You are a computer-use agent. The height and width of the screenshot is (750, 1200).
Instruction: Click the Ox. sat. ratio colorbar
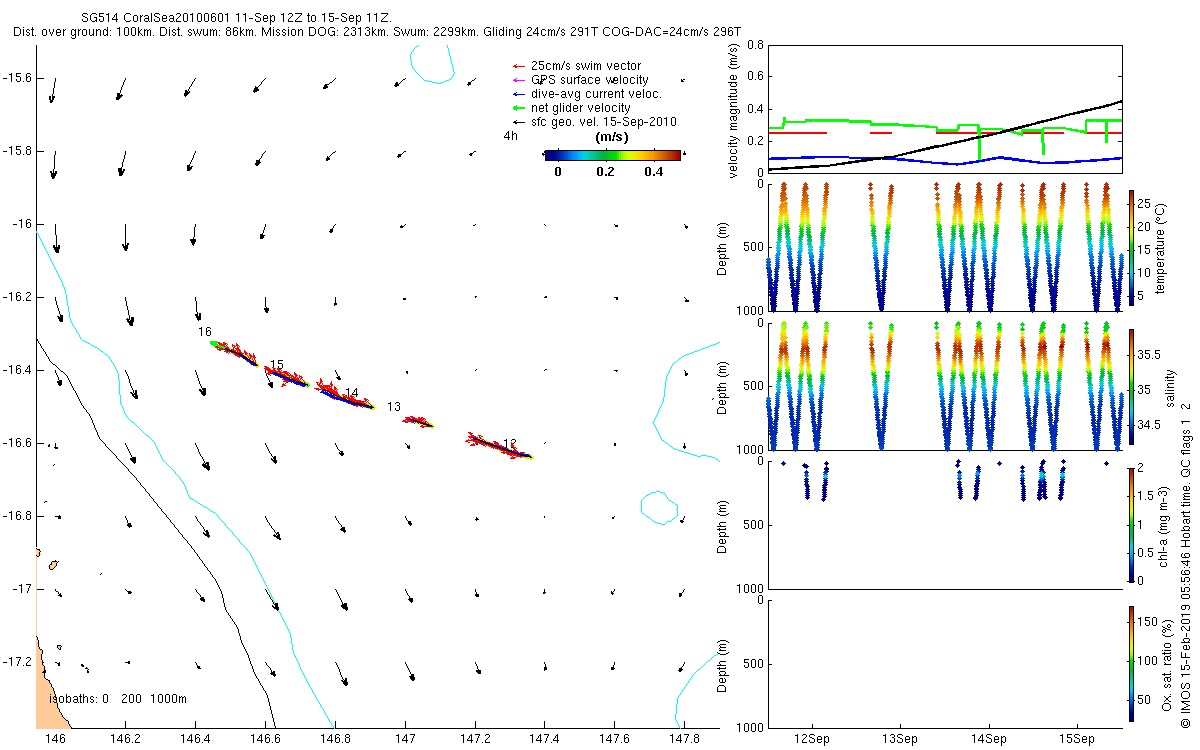1130,662
